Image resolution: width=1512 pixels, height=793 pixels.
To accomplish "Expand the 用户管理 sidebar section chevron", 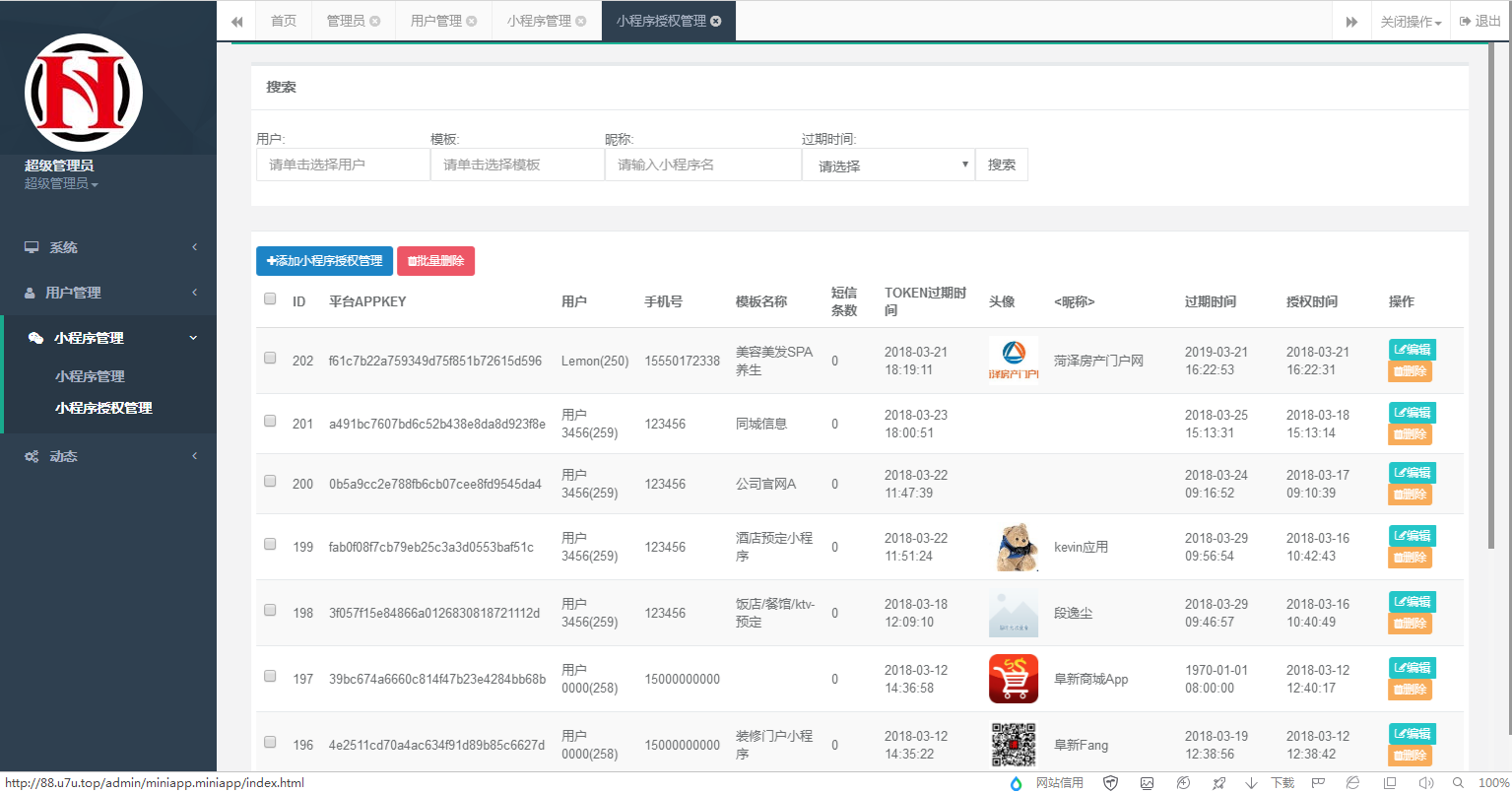I will (x=194, y=293).
